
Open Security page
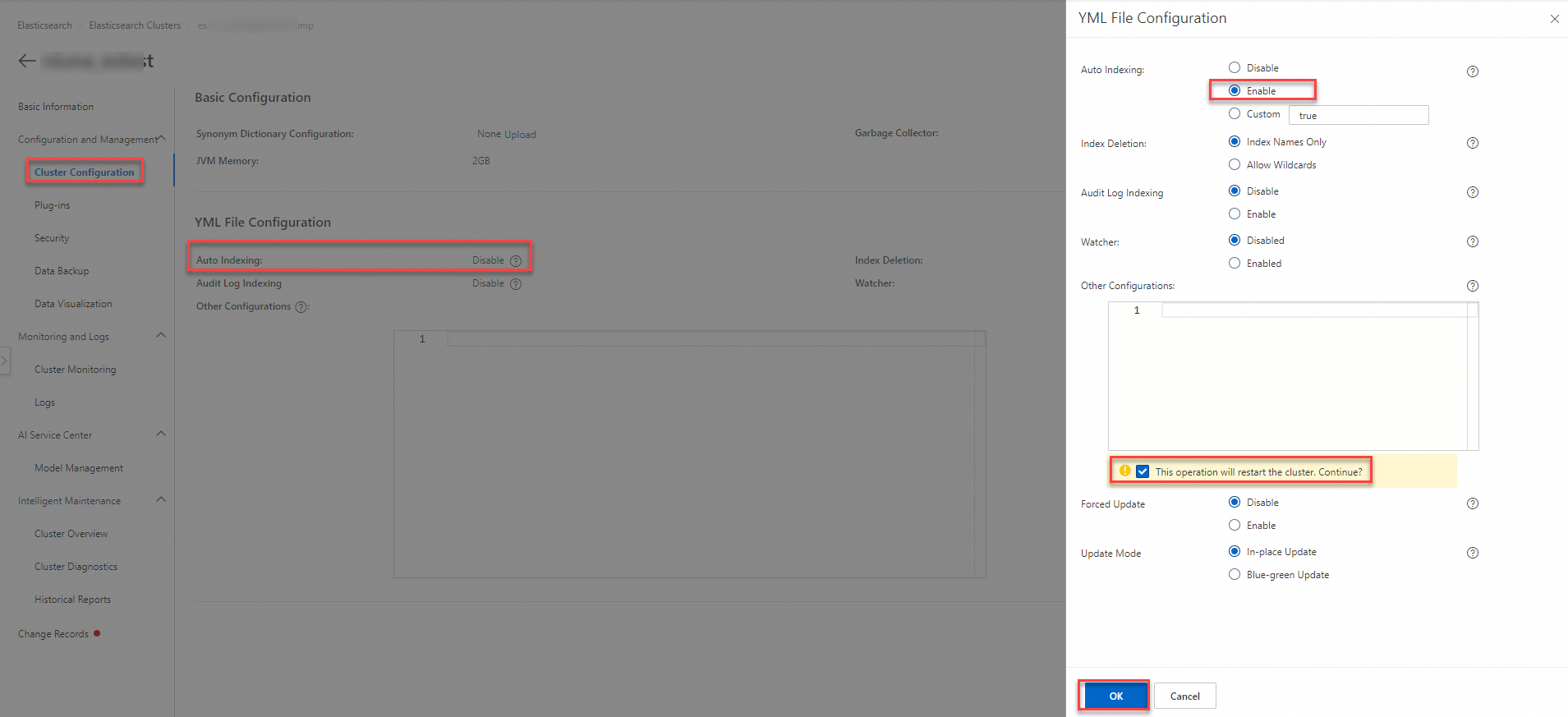tap(52, 238)
